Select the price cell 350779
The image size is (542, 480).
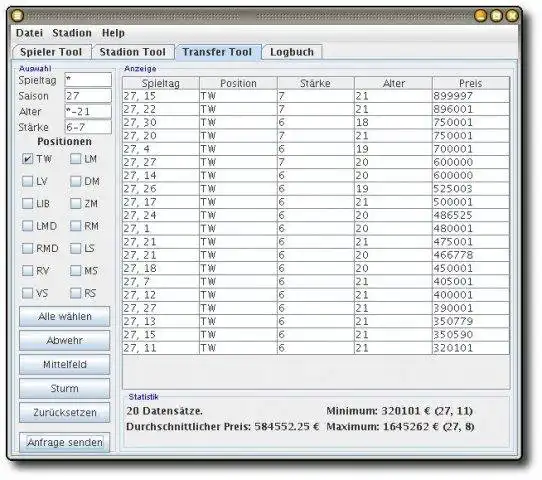point(471,321)
